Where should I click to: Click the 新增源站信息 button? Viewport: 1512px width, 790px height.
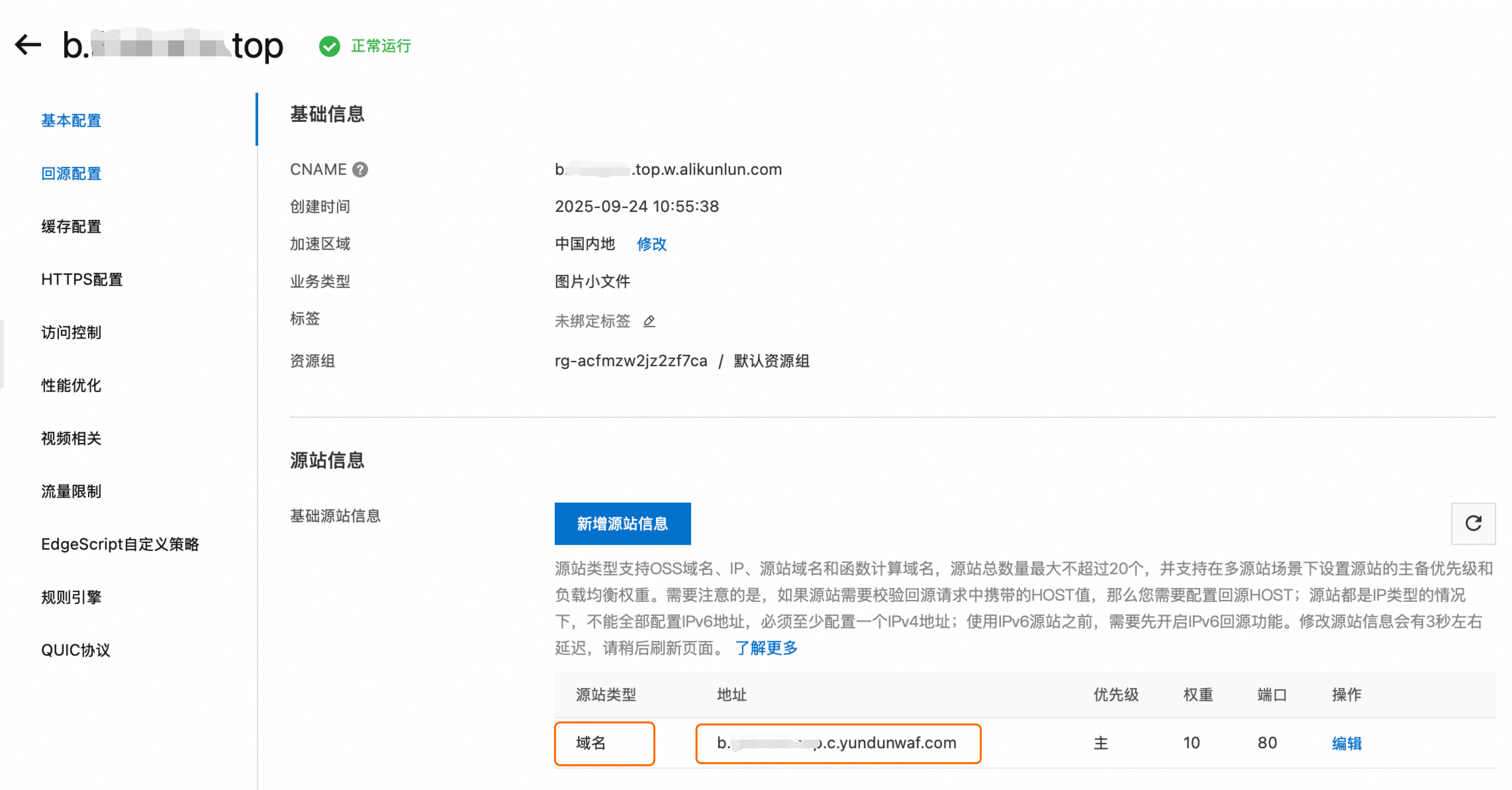click(622, 523)
